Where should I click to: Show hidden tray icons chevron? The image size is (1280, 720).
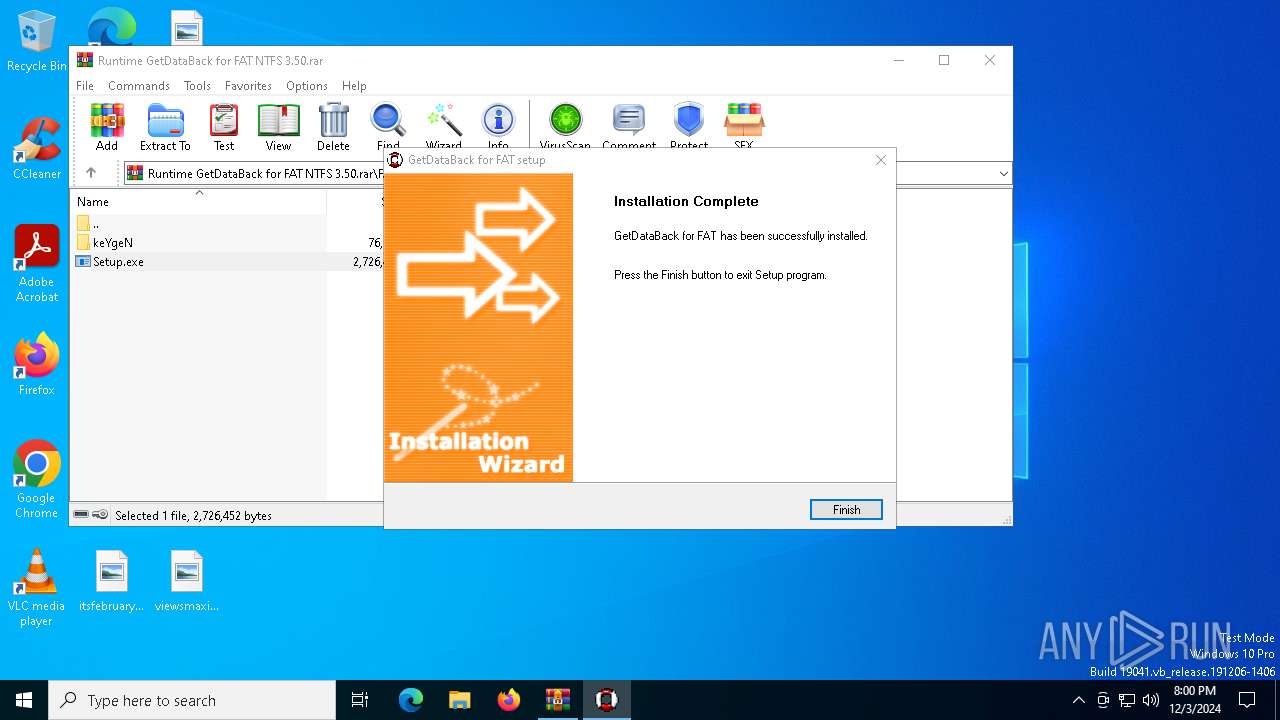(x=1078, y=700)
